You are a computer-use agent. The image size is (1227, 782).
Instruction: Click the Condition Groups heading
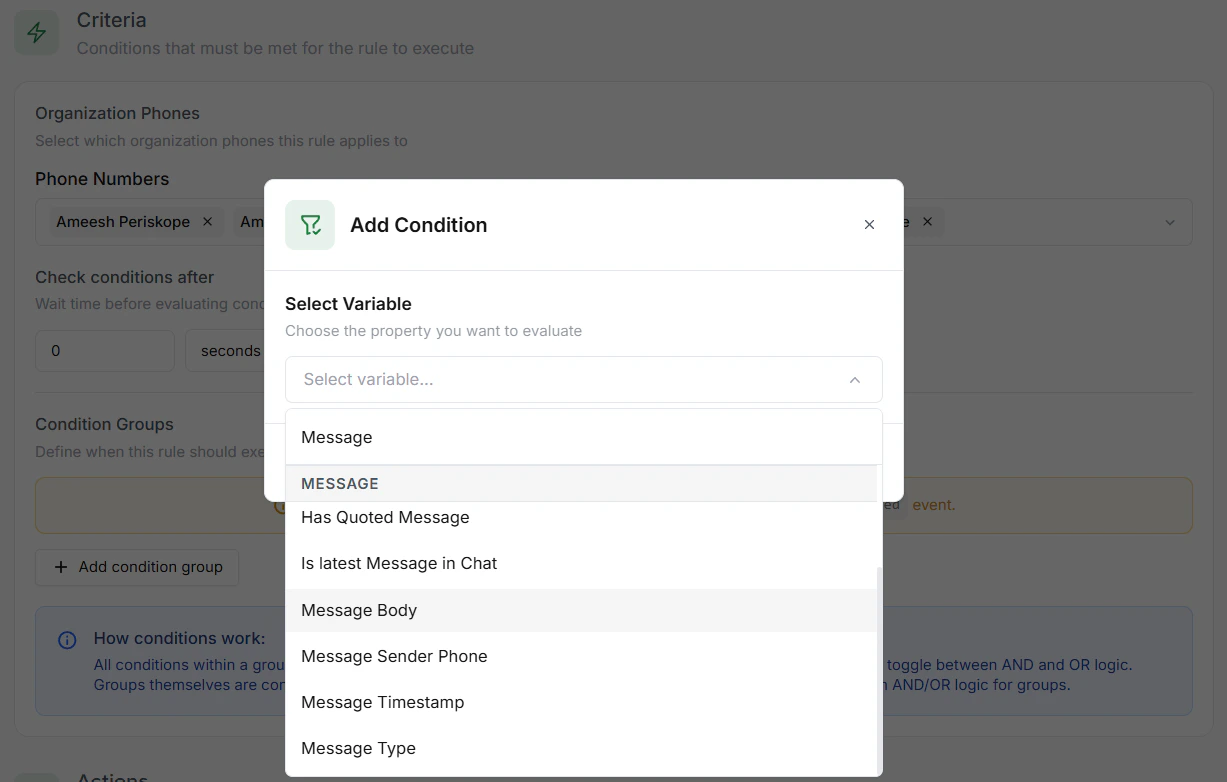[104, 424]
